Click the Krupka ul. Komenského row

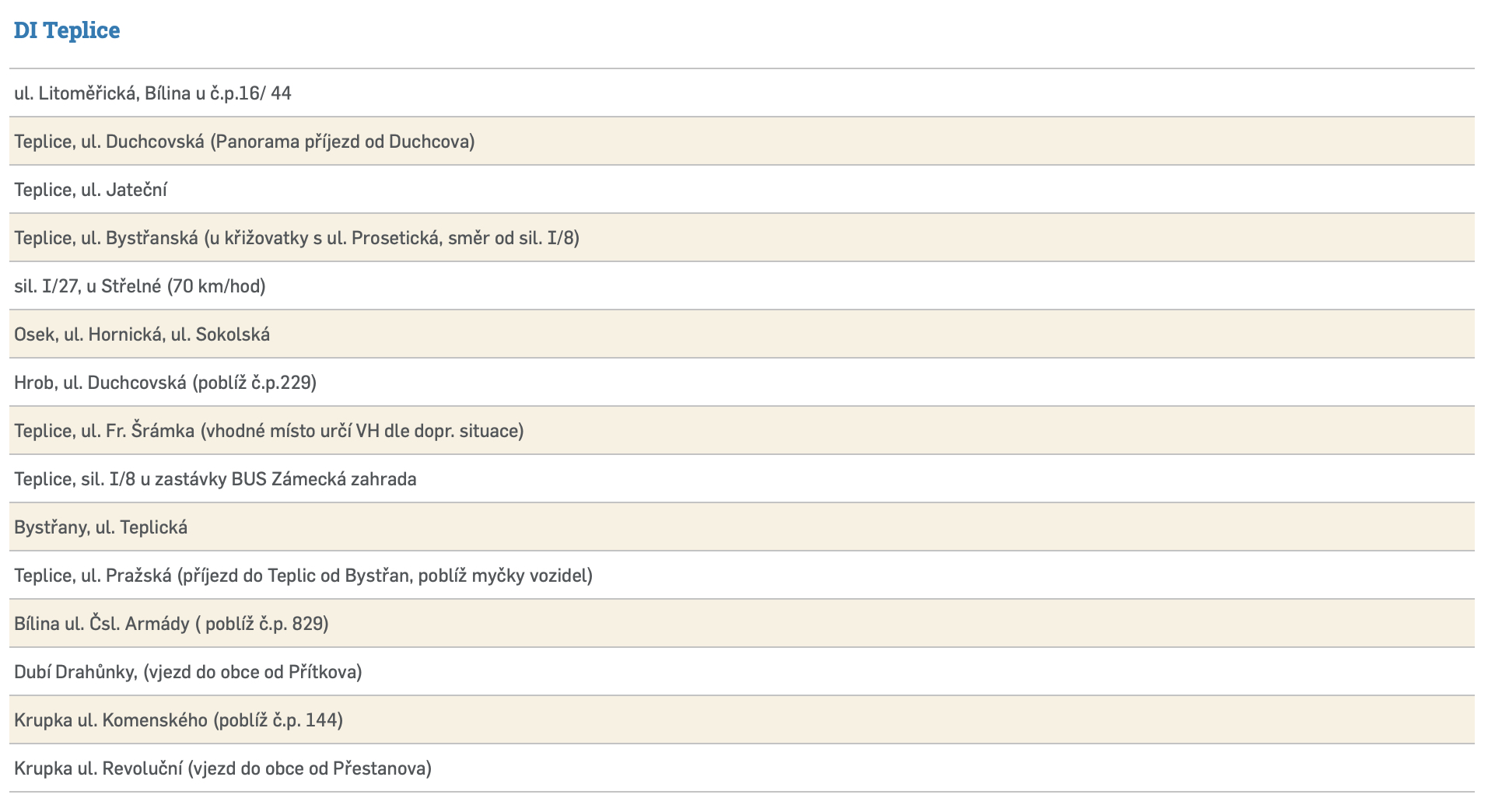coord(178,720)
